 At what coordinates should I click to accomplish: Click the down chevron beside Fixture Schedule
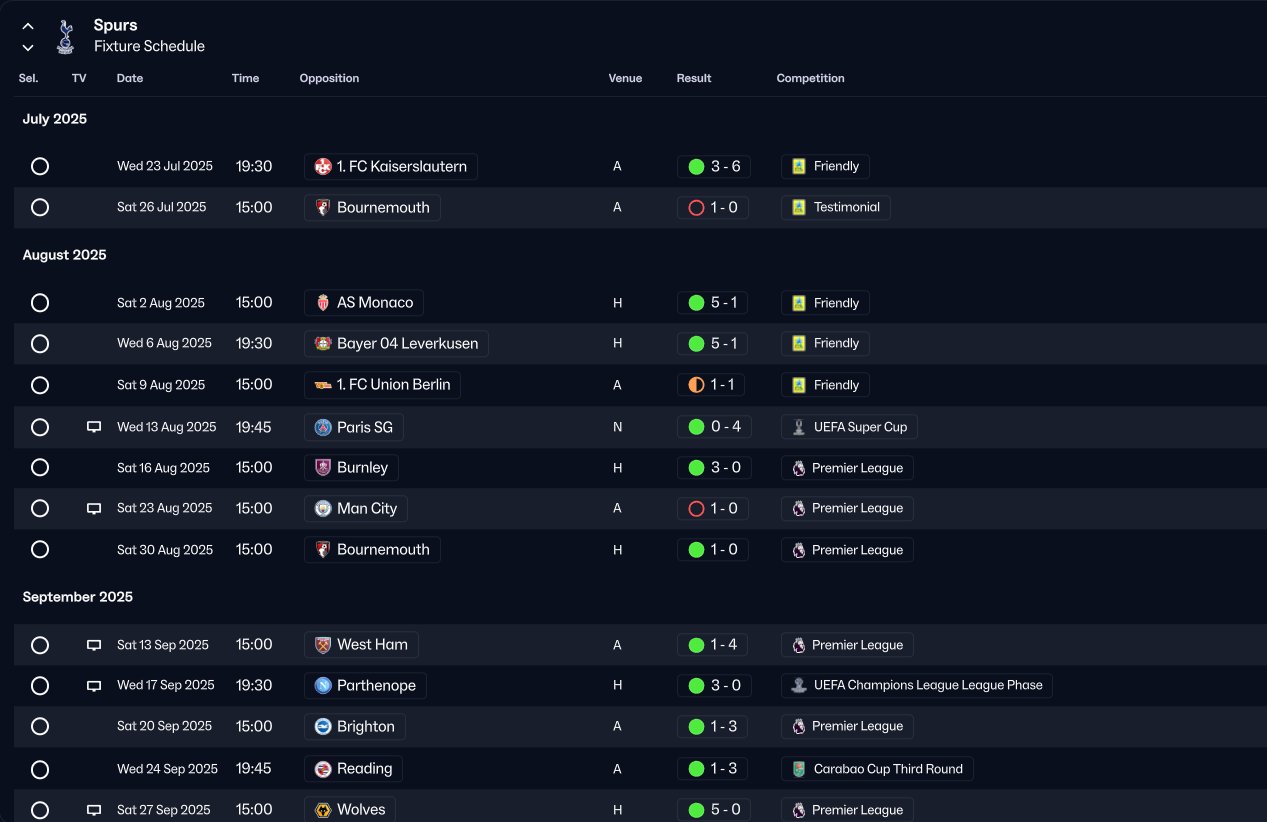click(28, 47)
